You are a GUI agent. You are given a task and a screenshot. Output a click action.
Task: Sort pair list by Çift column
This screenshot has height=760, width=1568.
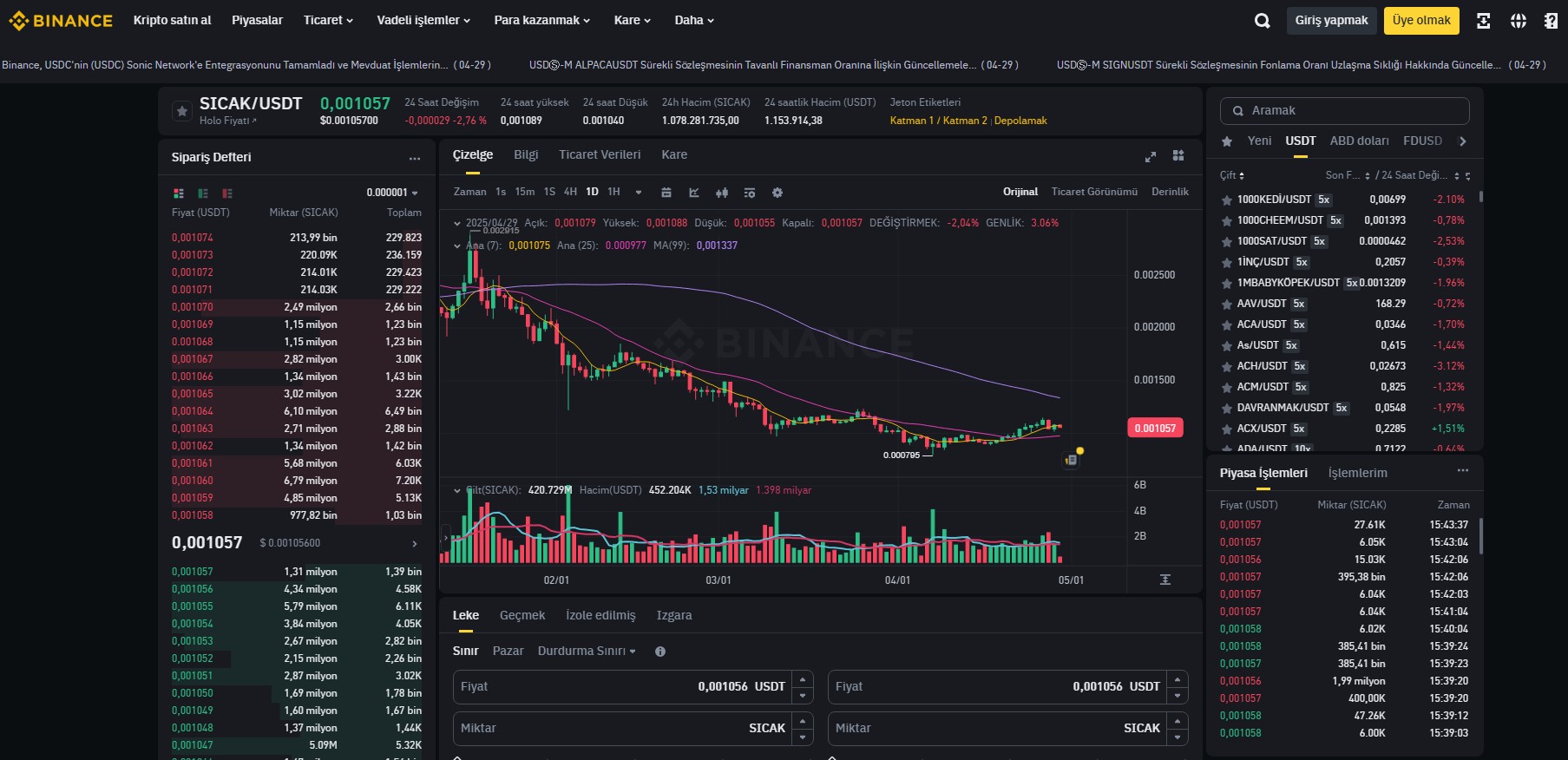[x=1231, y=175]
